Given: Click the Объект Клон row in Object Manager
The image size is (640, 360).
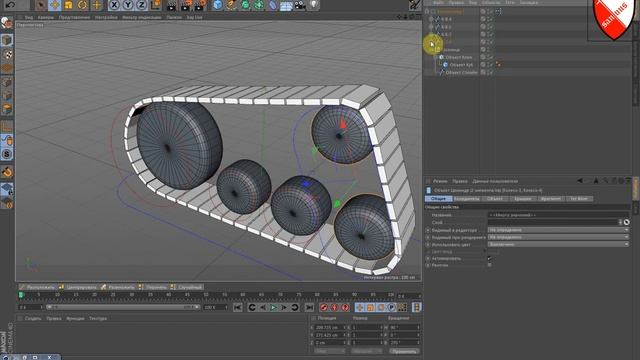Looking at the screenshot, I should [459, 57].
